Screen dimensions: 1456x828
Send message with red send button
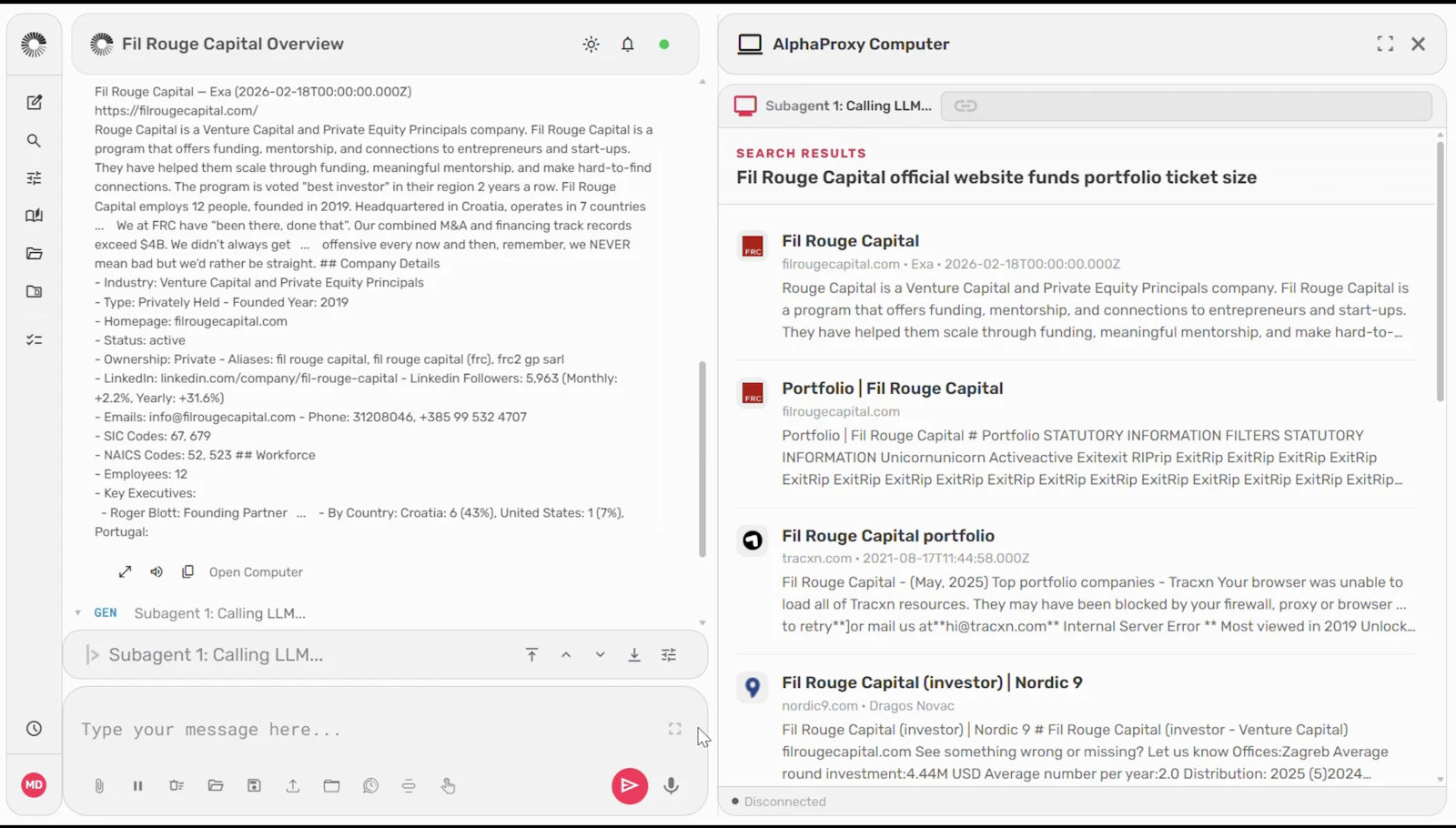(629, 786)
